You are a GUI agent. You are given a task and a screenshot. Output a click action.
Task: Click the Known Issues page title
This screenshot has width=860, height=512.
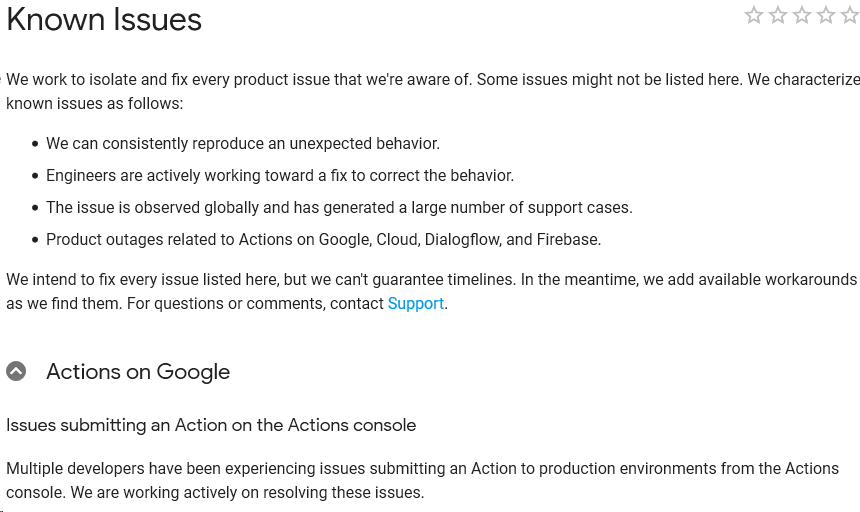104,20
